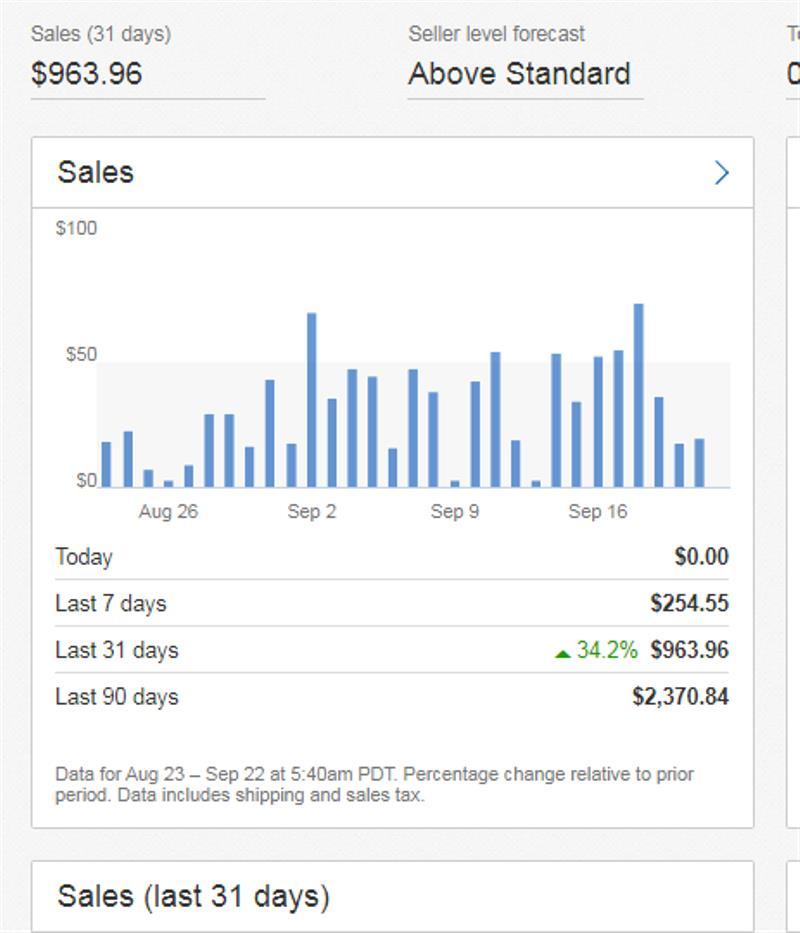Image resolution: width=800 pixels, height=933 pixels.
Task: Open the Sales card via the chevron arrow
Action: coord(721,172)
